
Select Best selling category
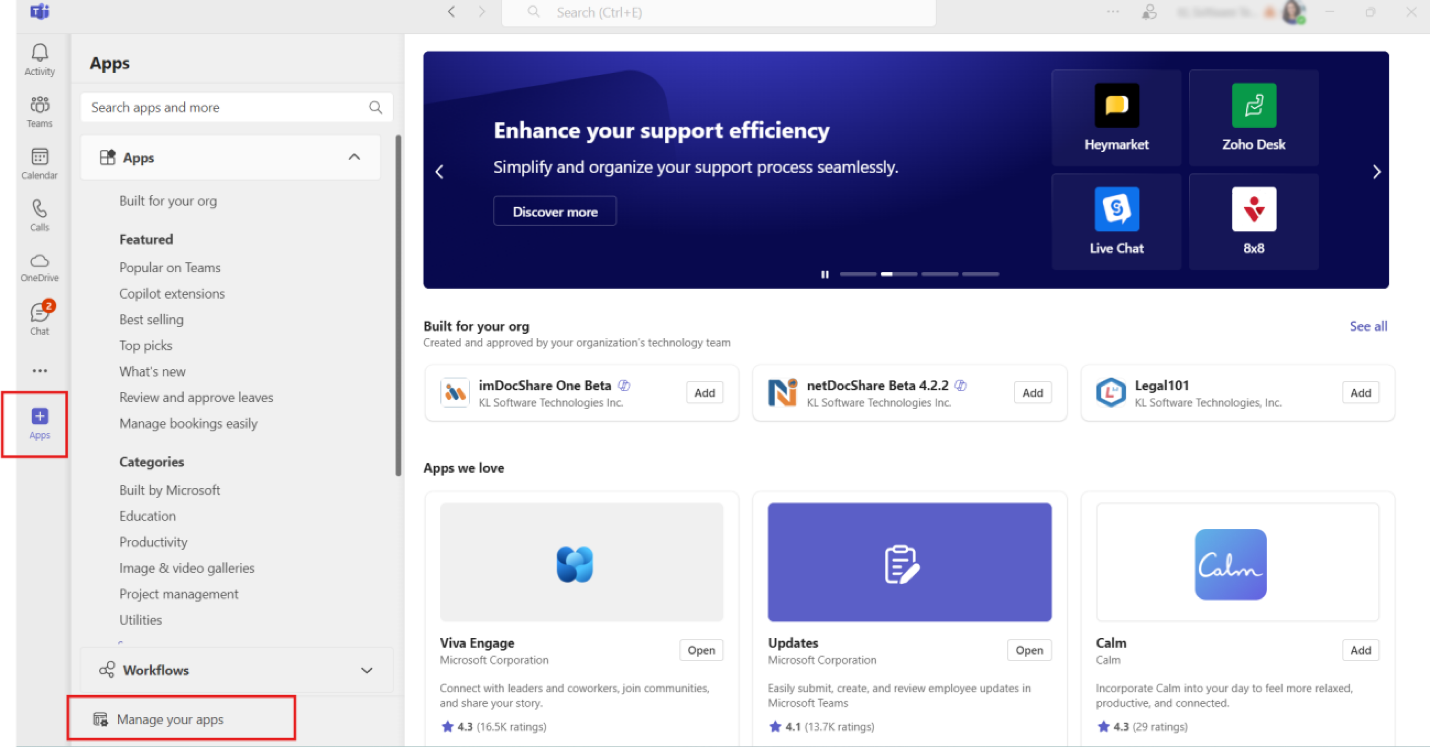click(151, 320)
